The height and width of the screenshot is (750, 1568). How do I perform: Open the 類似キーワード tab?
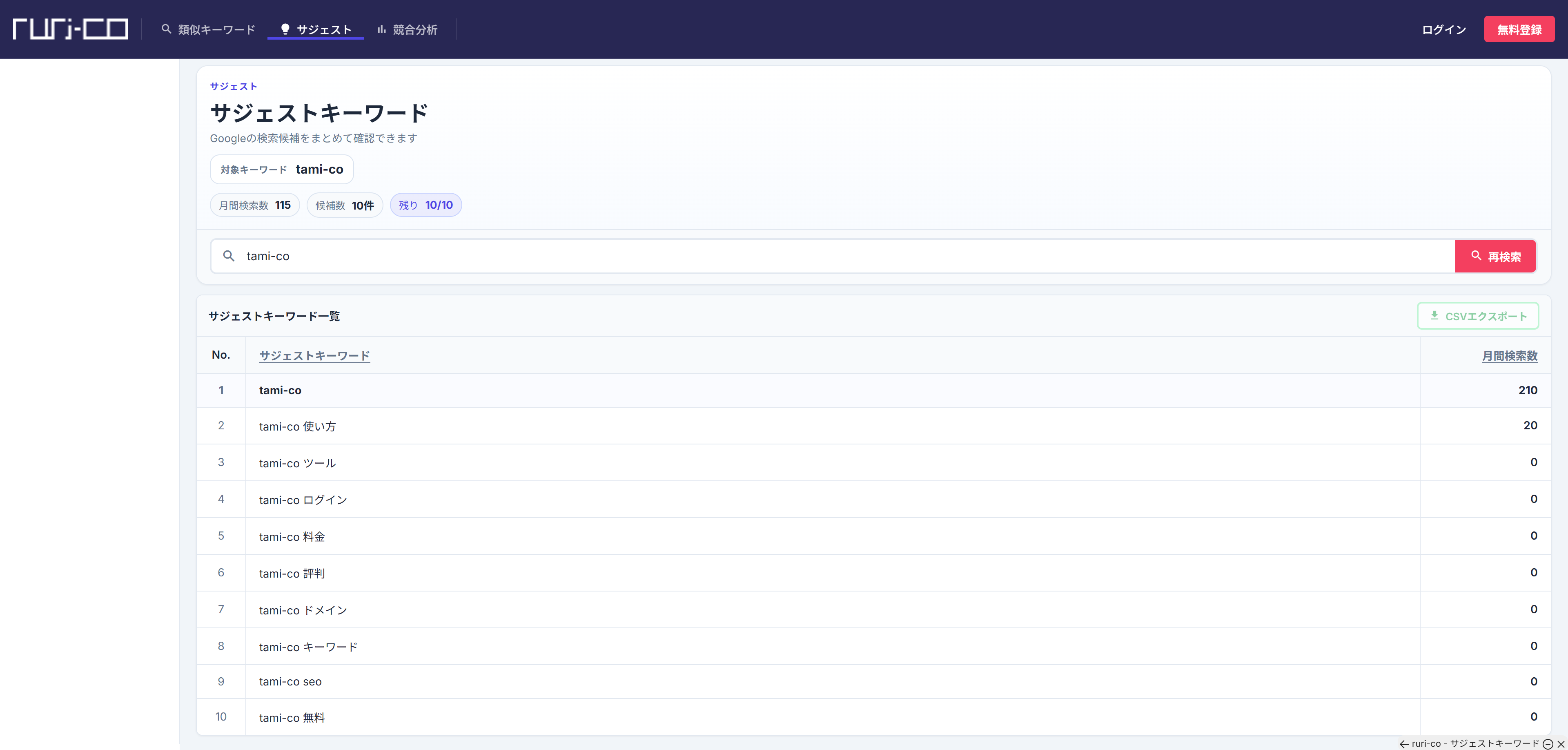[x=208, y=29]
